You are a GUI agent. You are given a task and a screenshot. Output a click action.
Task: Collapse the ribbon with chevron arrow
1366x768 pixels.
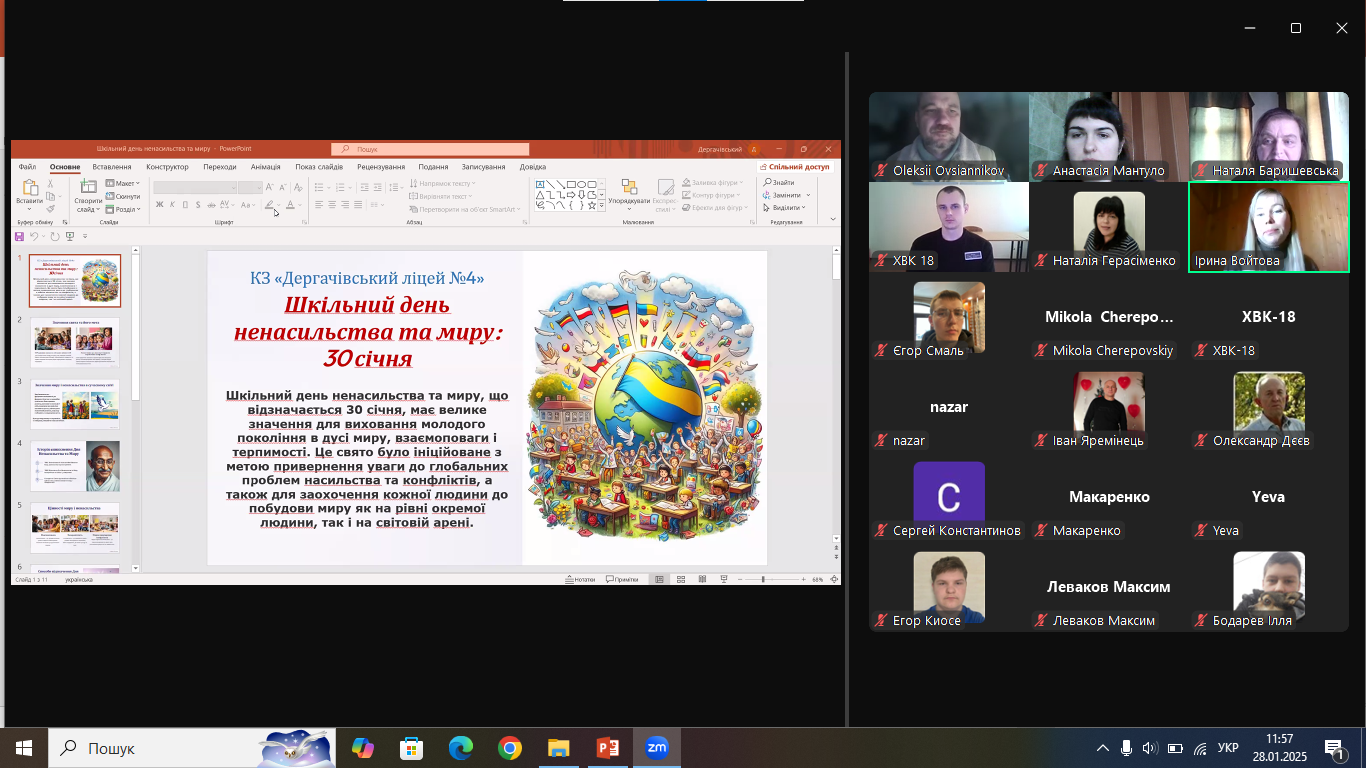tap(833, 219)
